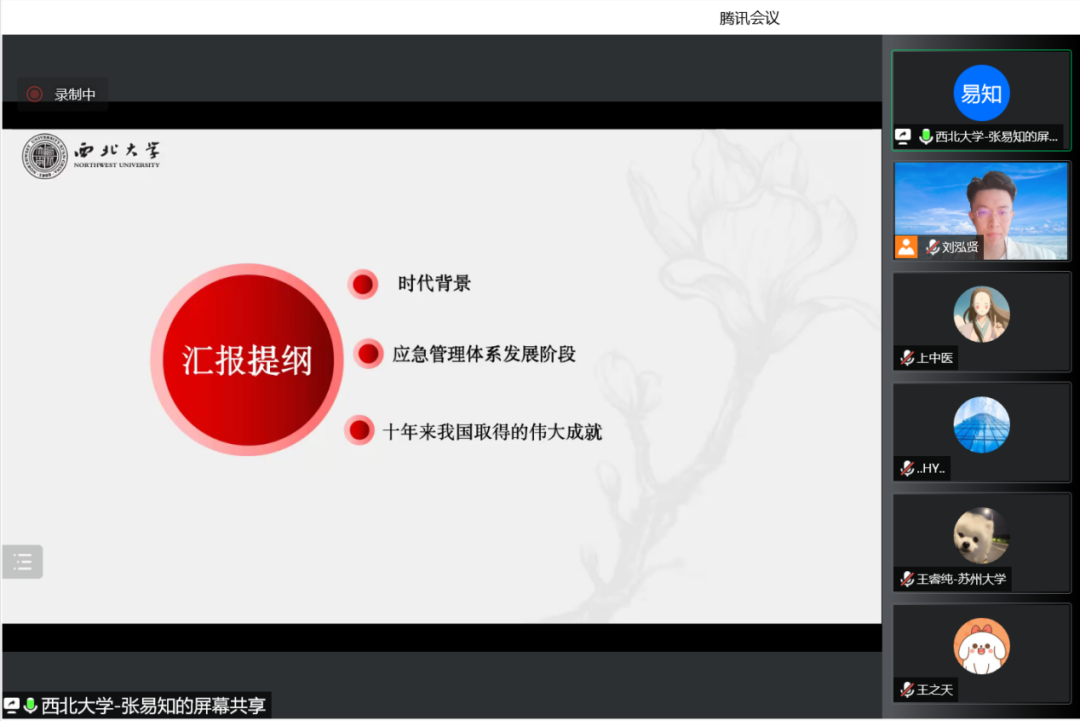The width and height of the screenshot is (1080, 721).
Task: Select the white dog avatar of 王睿纯
Action: click(x=981, y=535)
